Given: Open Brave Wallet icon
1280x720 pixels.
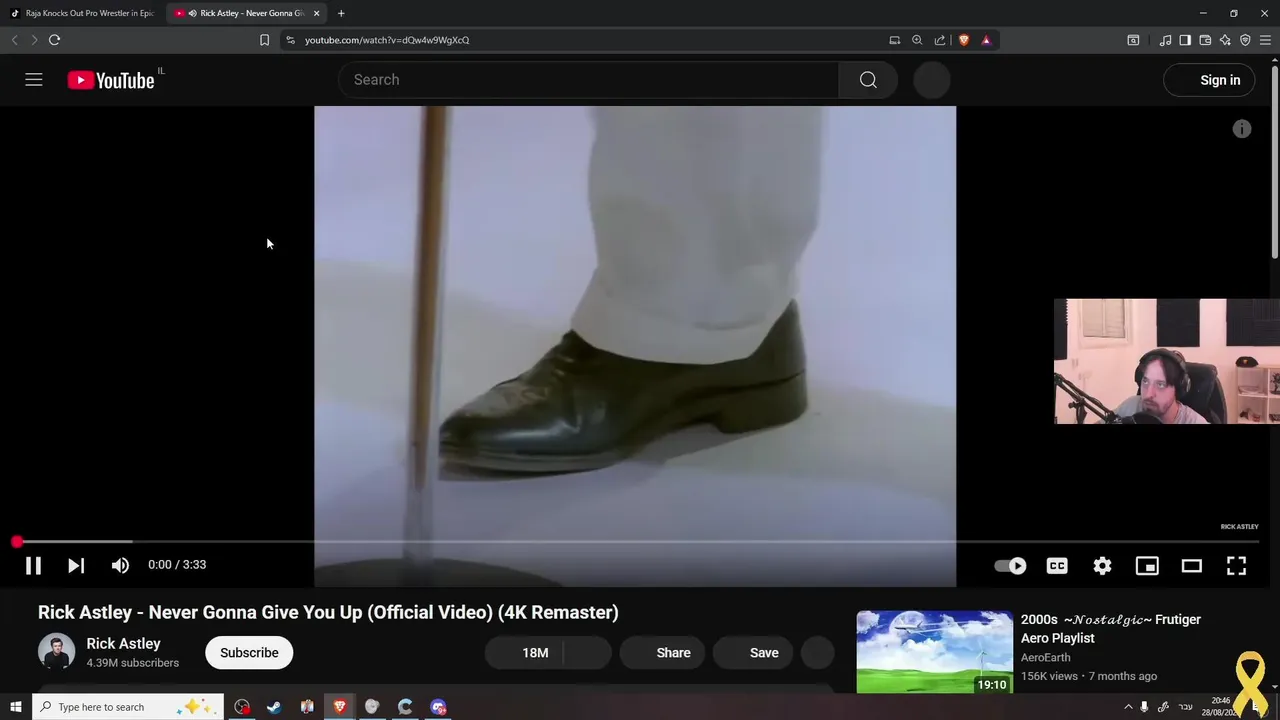Looking at the screenshot, I should 1205,40.
